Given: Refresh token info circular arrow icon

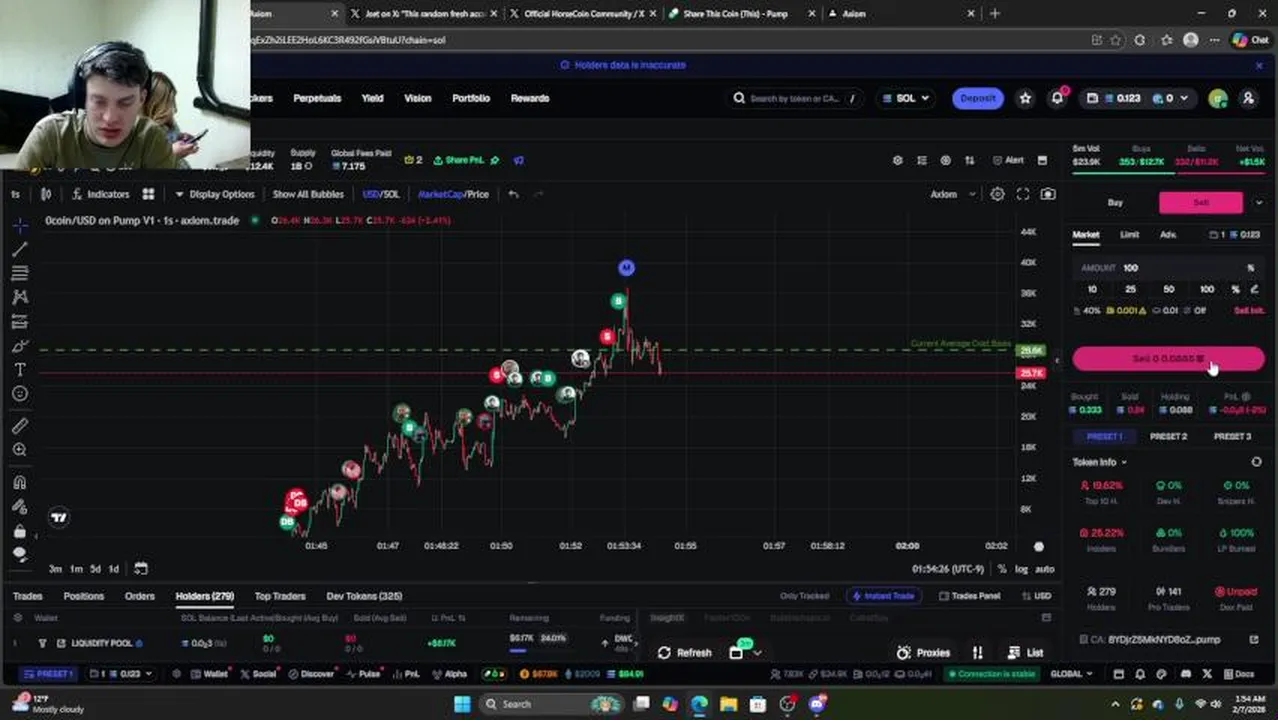Looking at the screenshot, I should 1256,462.
